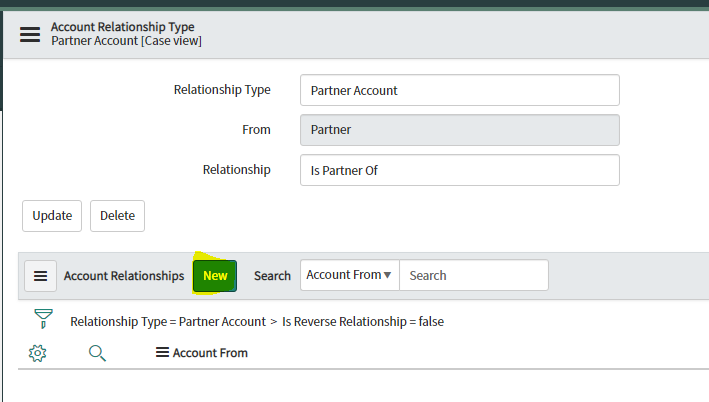This screenshot has width=709, height=402.
Task: Open the form context menu hamburger icon
Action: click(x=29, y=34)
